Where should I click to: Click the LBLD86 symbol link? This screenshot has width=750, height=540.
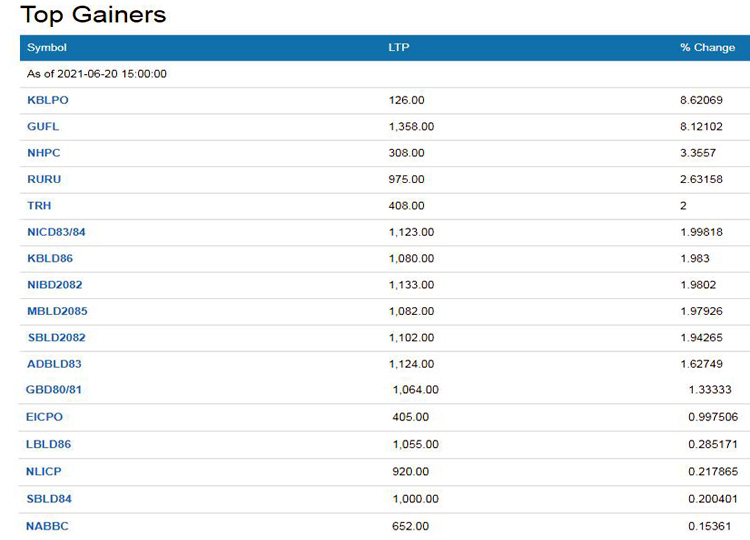click(x=48, y=444)
